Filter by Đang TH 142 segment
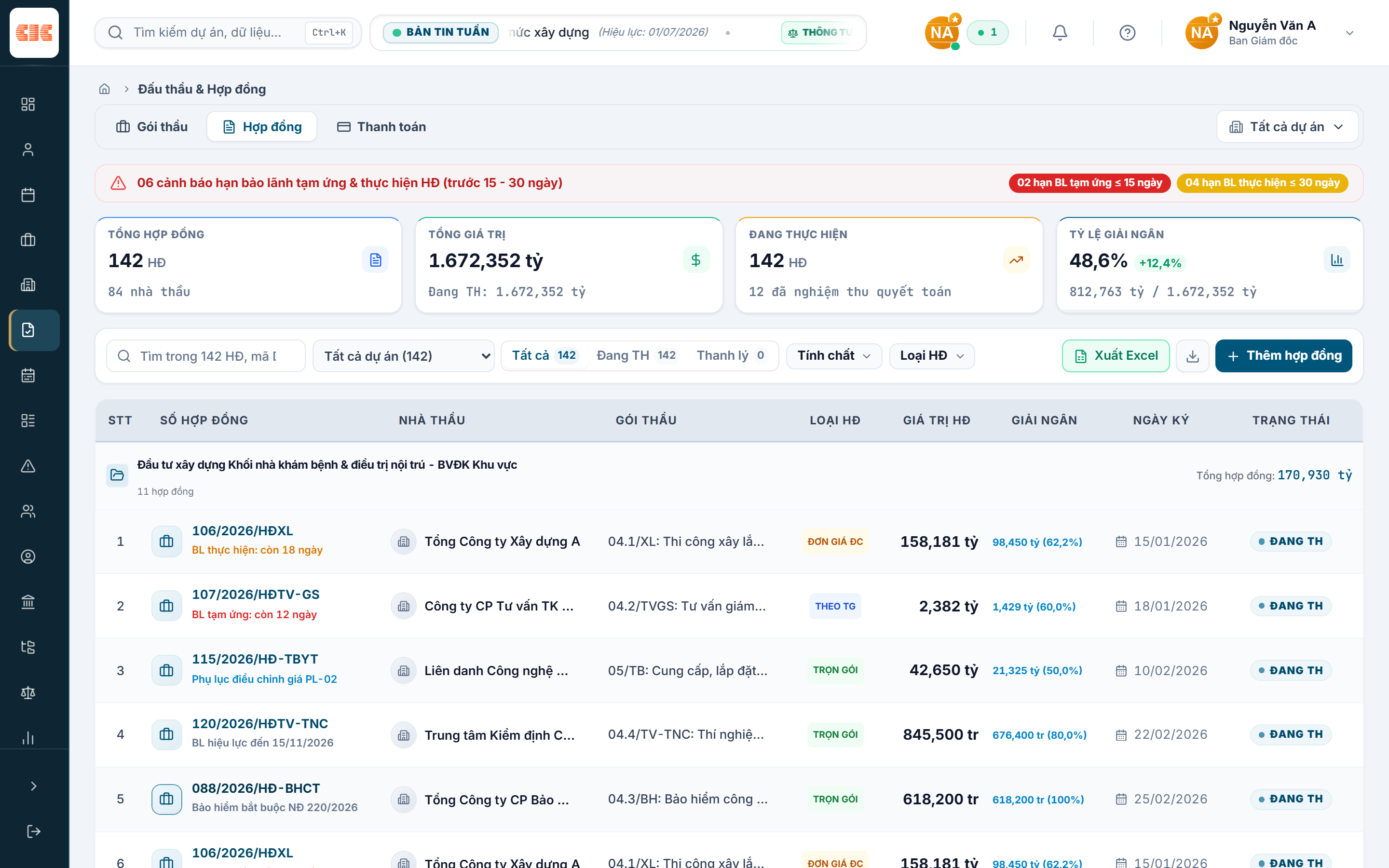The image size is (1389, 868). (637, 356)
